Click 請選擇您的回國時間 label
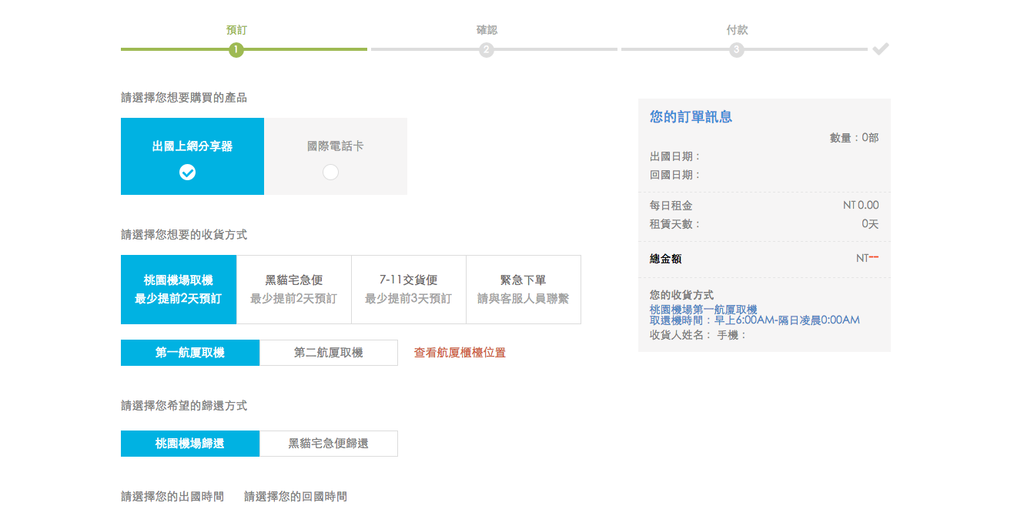 tap(296, 496)
